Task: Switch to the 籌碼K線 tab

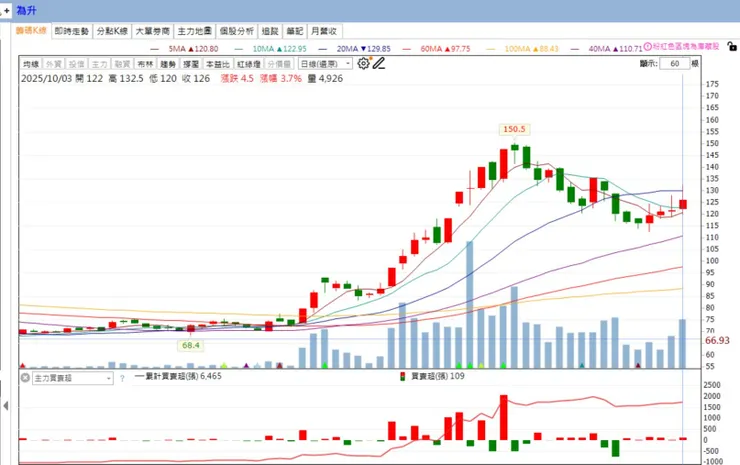Action: 31,31
